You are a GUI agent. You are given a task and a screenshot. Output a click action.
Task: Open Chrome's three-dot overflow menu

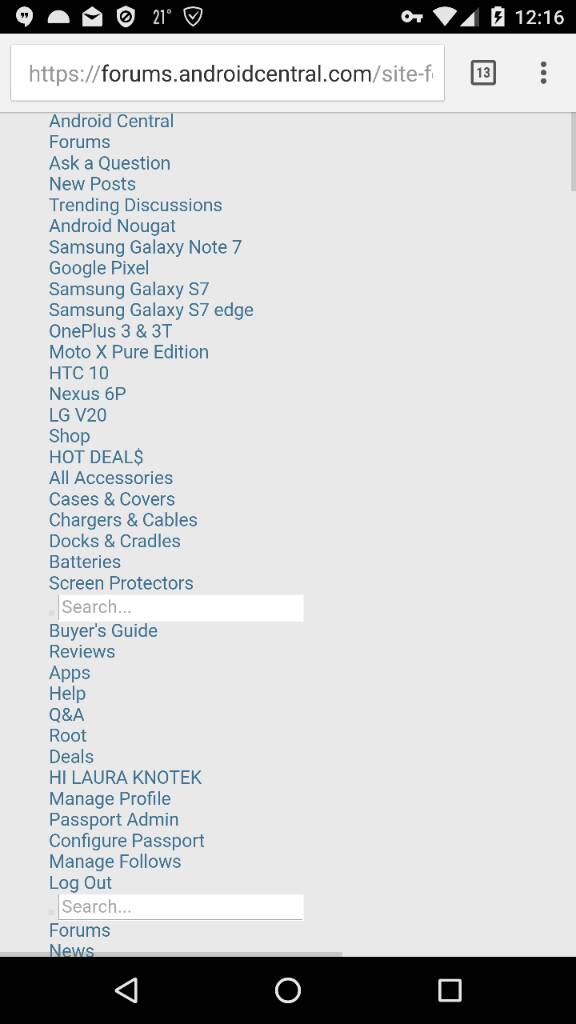[543, 72]
